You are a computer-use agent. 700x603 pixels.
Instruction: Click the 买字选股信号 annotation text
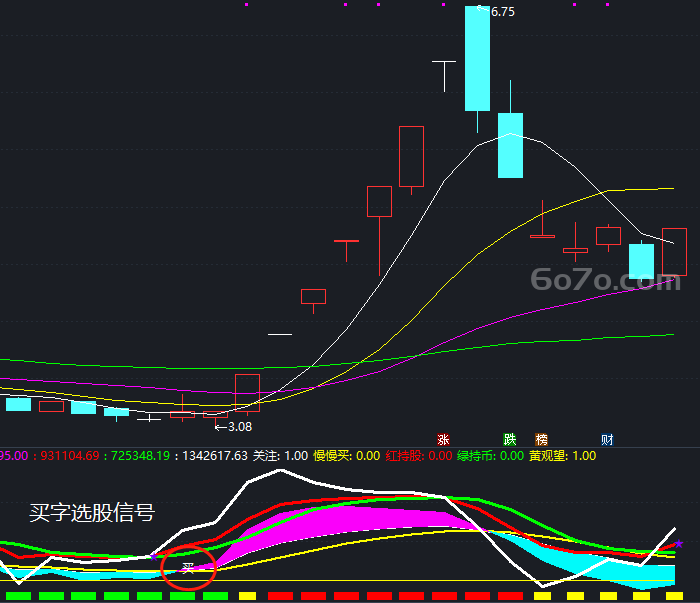92,512
